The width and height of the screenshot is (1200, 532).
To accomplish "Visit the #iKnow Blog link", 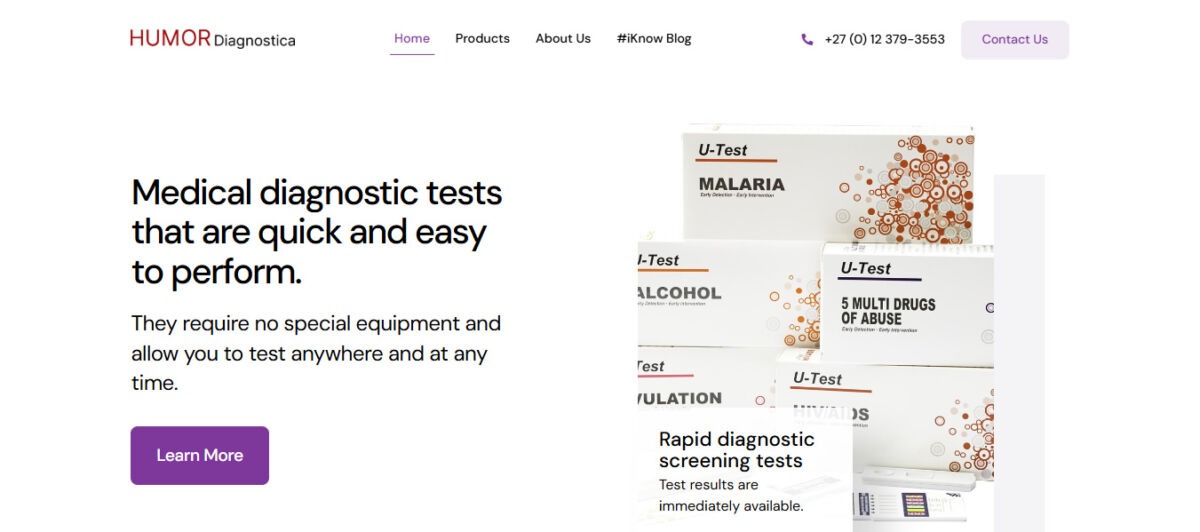I will (x=654, y=39).
